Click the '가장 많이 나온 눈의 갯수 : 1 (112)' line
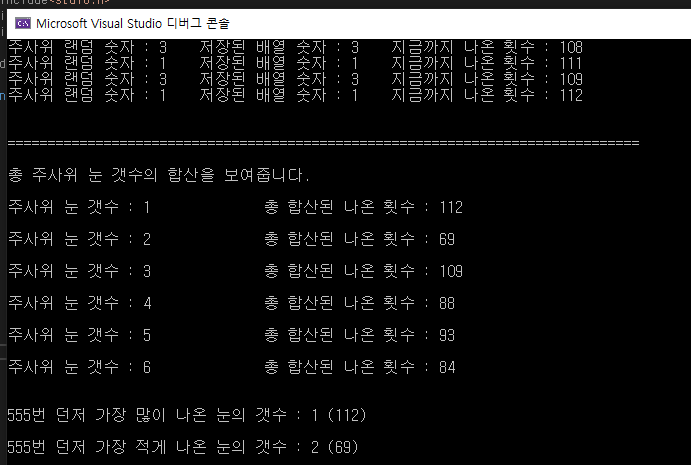 (187, 415)
